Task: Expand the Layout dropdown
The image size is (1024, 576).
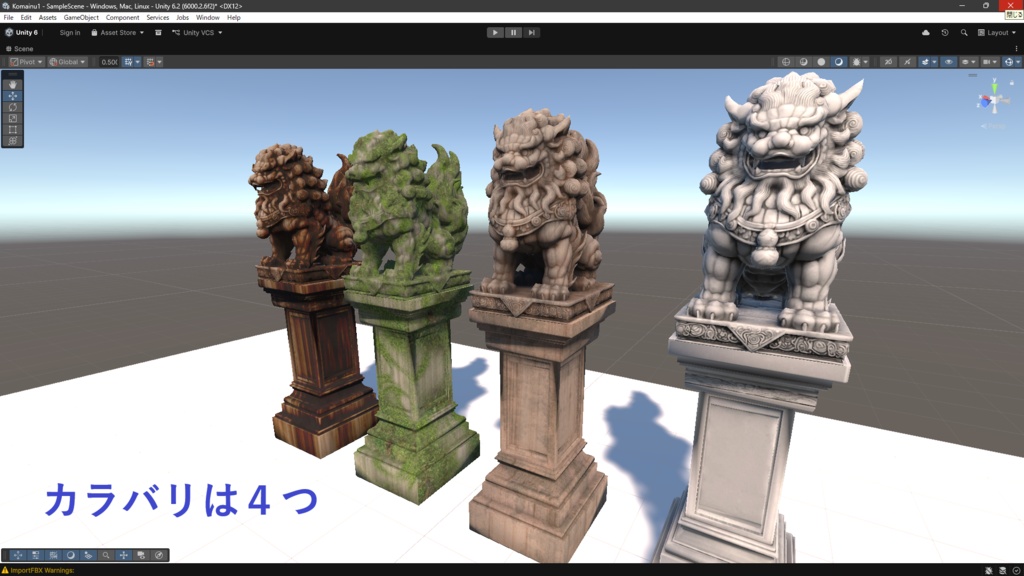Action: tap(997, 33)
